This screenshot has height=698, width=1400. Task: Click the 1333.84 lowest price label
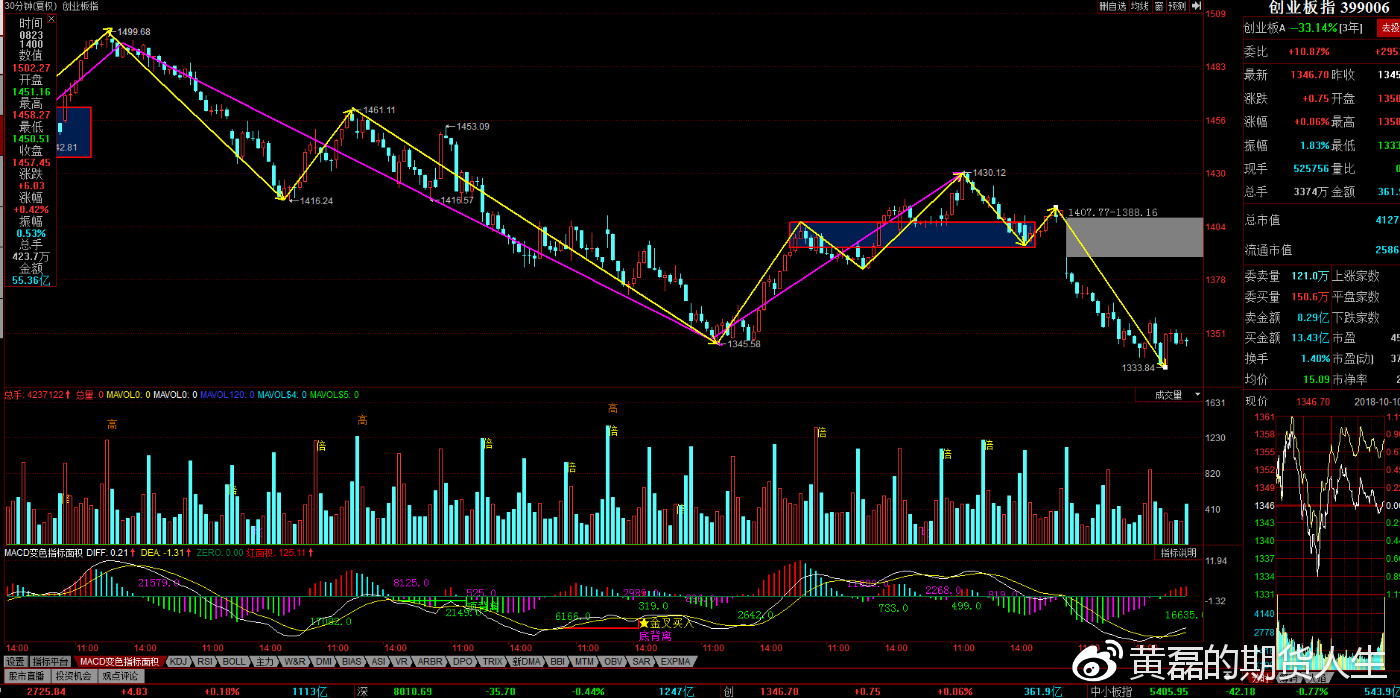click(x=1139, y=368)
